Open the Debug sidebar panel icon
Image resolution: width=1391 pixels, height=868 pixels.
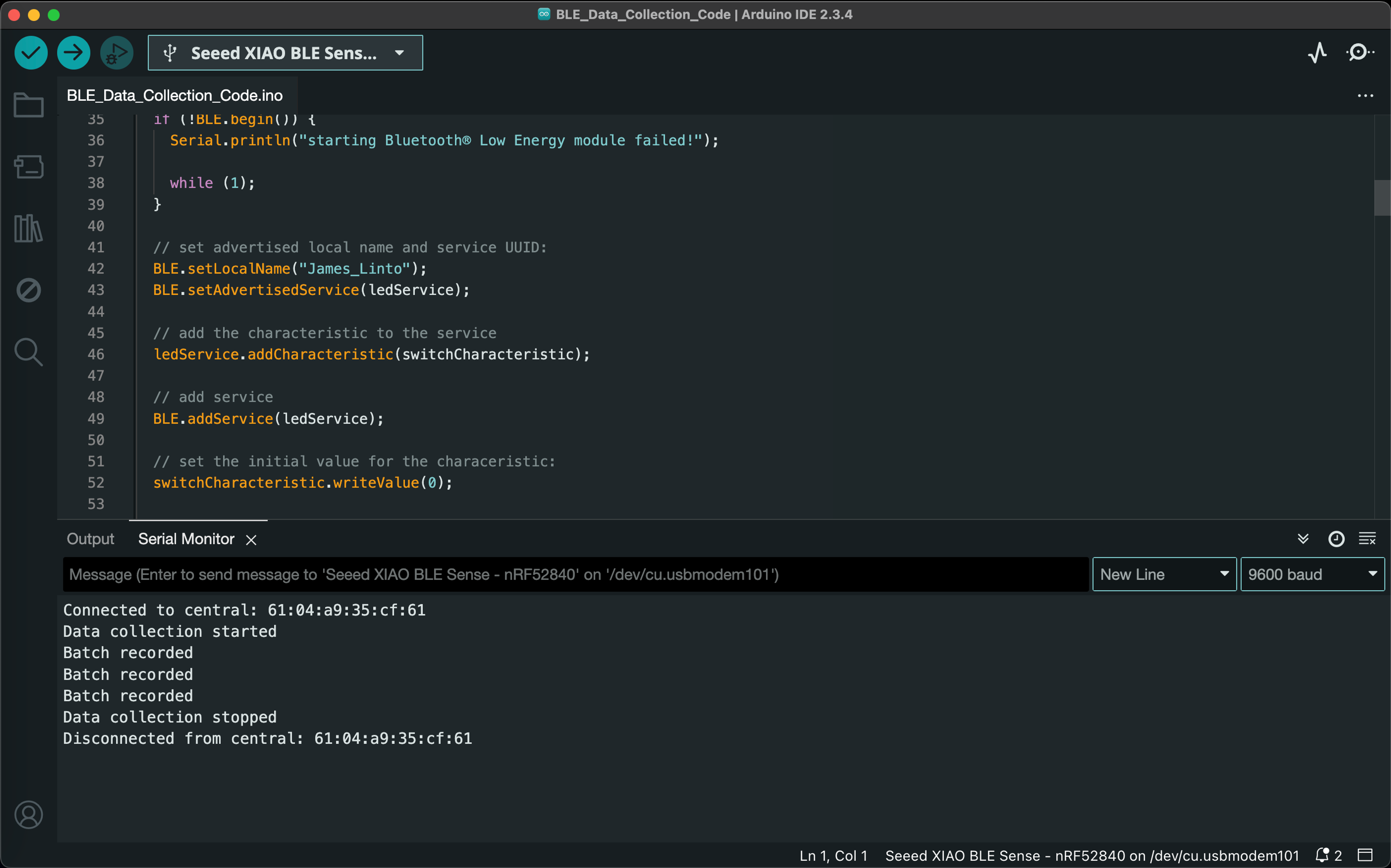click(x=28, y=291)
